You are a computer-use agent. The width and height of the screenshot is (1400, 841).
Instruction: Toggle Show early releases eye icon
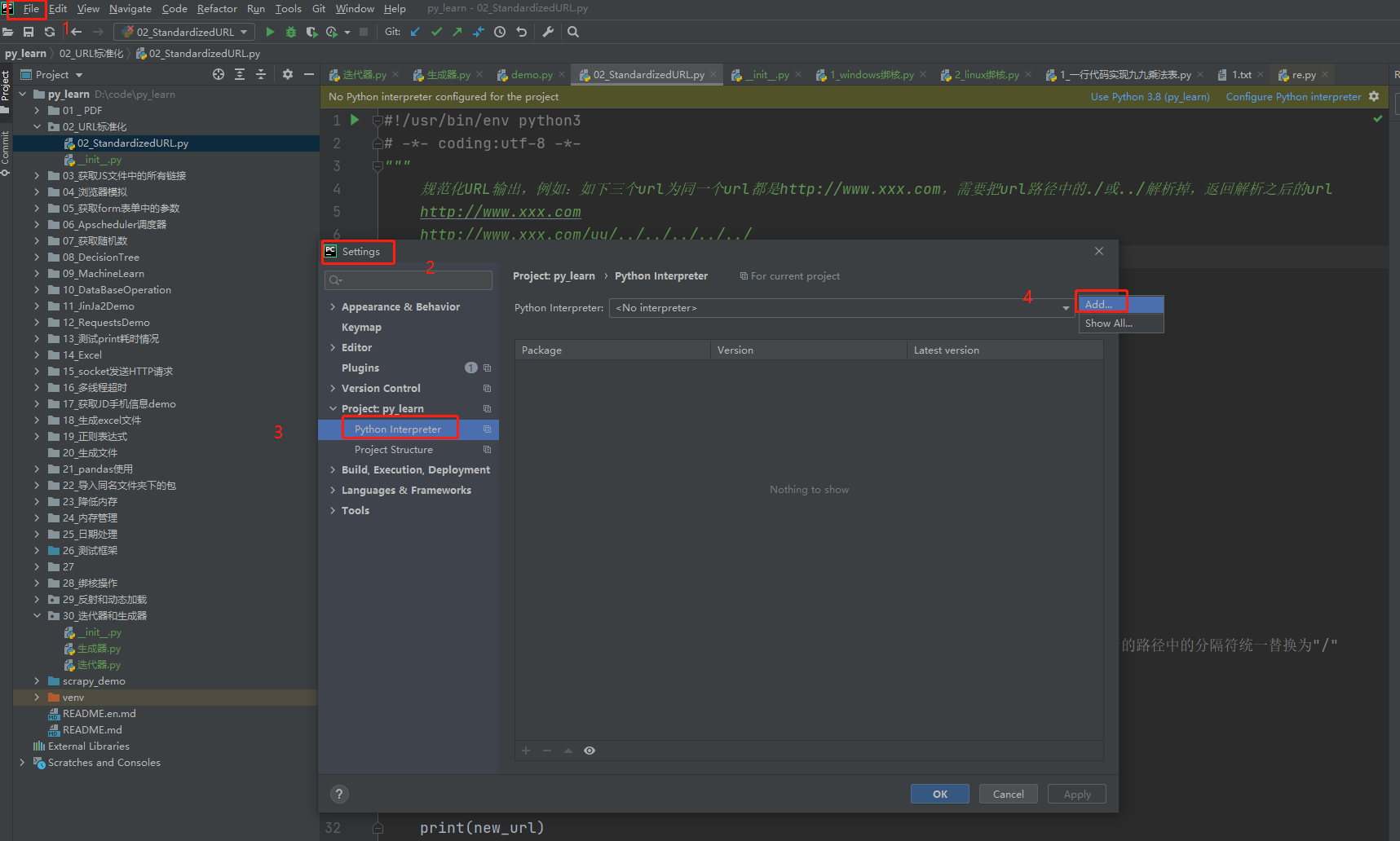[x=590, y=751]
